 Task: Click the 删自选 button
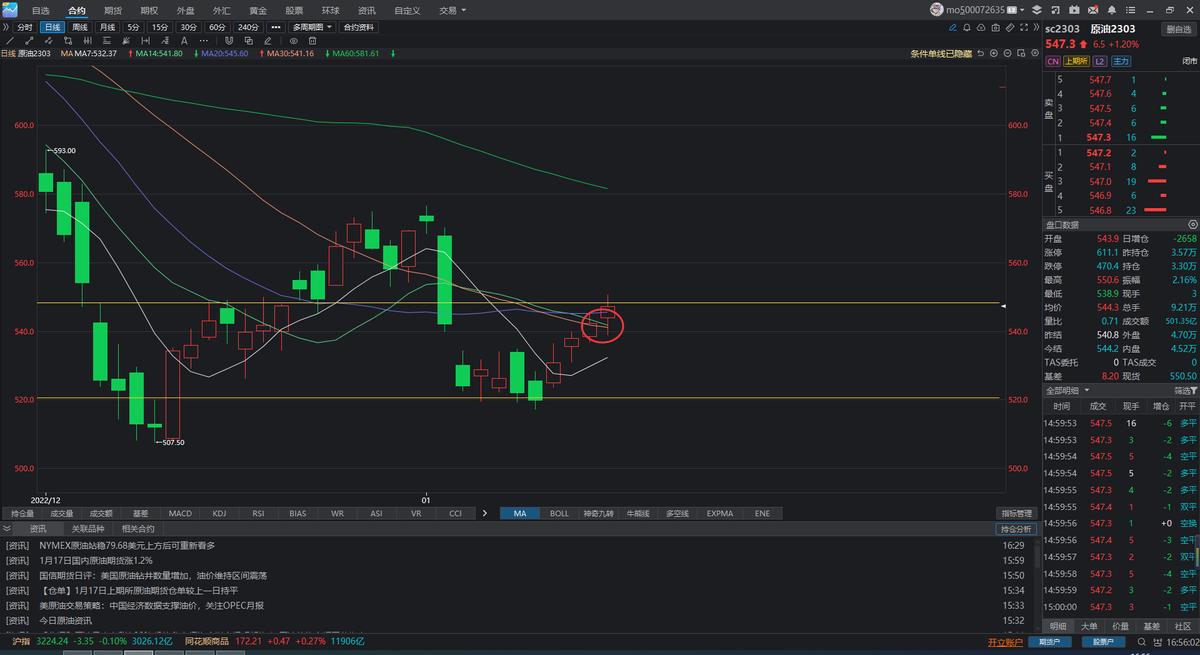coord(1178,29)
